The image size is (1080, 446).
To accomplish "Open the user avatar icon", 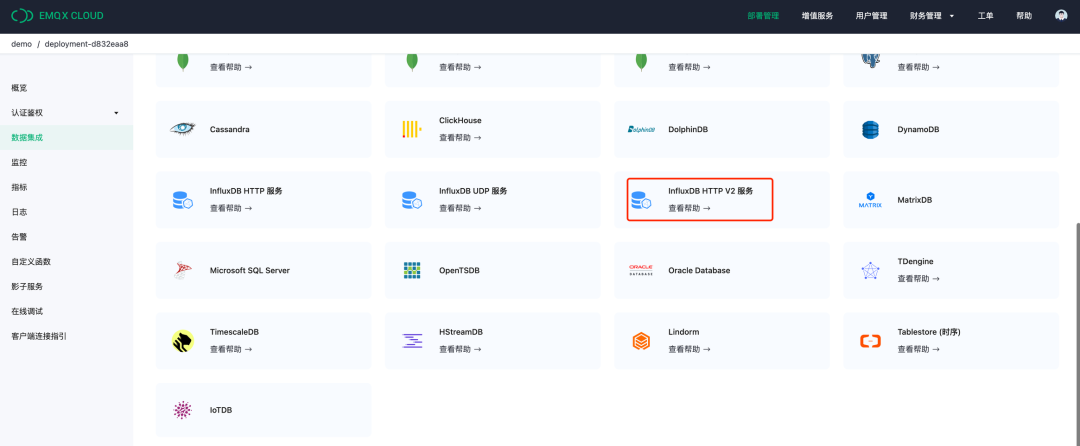I will pyautogui.click(x=1061, y=16).
